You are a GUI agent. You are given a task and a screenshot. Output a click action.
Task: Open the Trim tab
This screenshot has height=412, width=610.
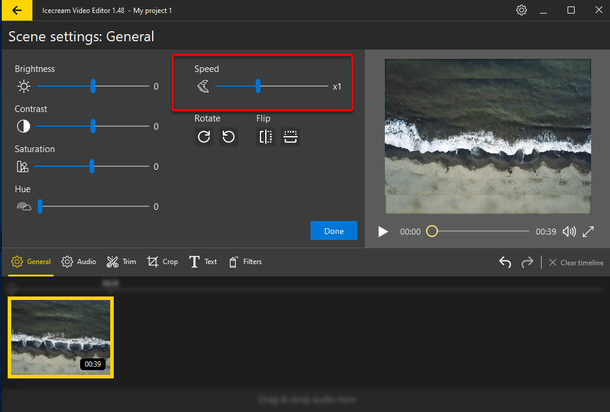tap(121, 262)
